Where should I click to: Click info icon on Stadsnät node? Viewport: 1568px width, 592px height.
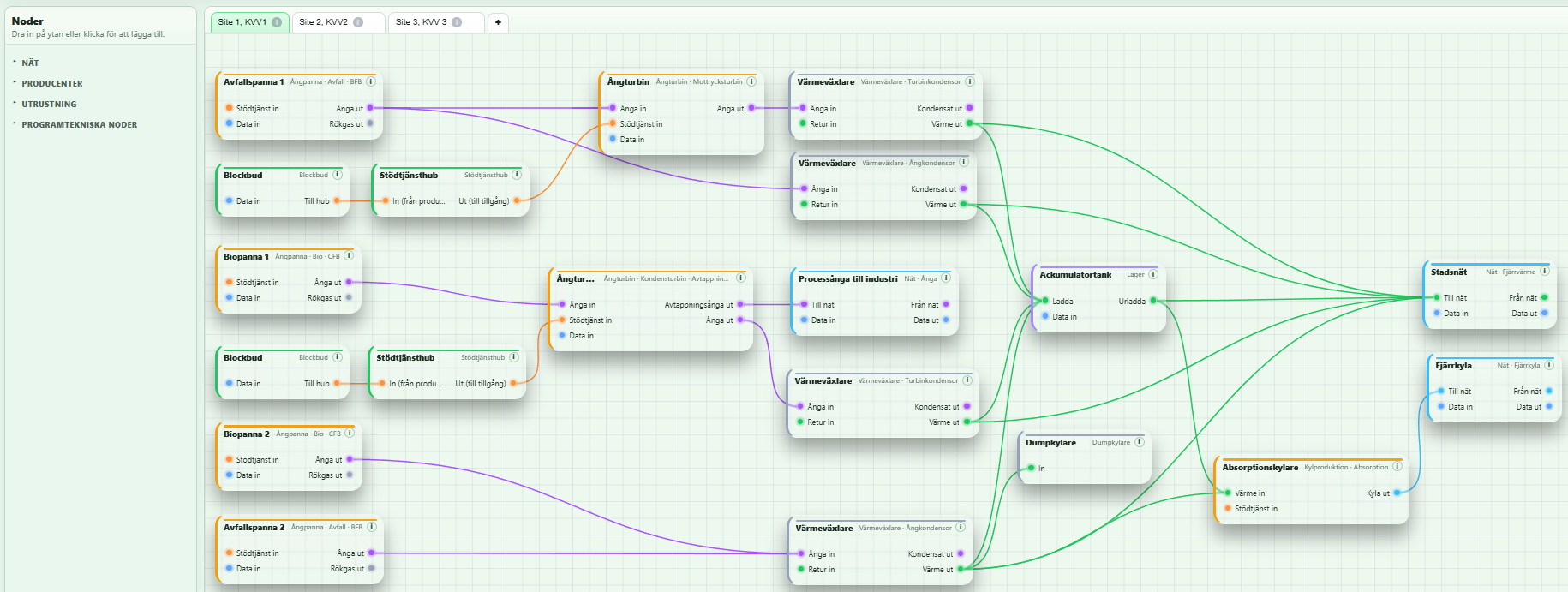[x=1545, y=272]
